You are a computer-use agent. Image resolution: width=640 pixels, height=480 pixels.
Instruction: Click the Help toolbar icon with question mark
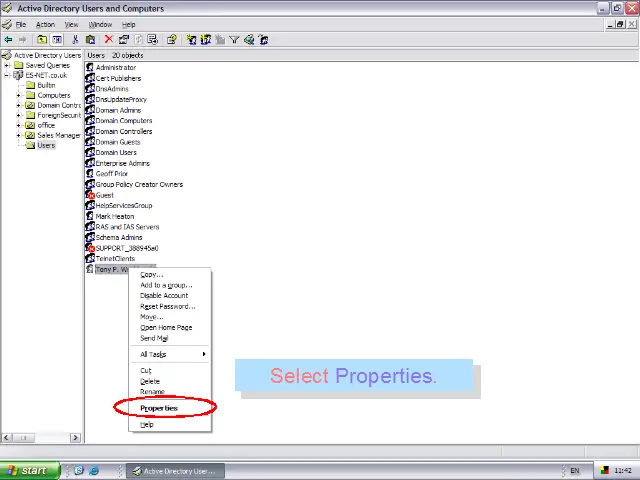pyautogui.click(x=171, y=40)
